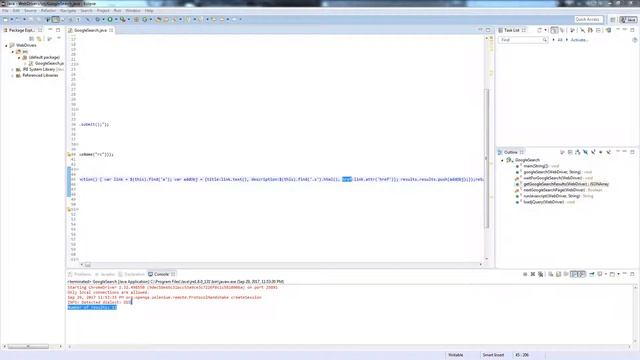This screenshot has width=640, height=360.
Task: Click the Package Explorer horizontal scrollbar thumb
Action: click(28, 347)
